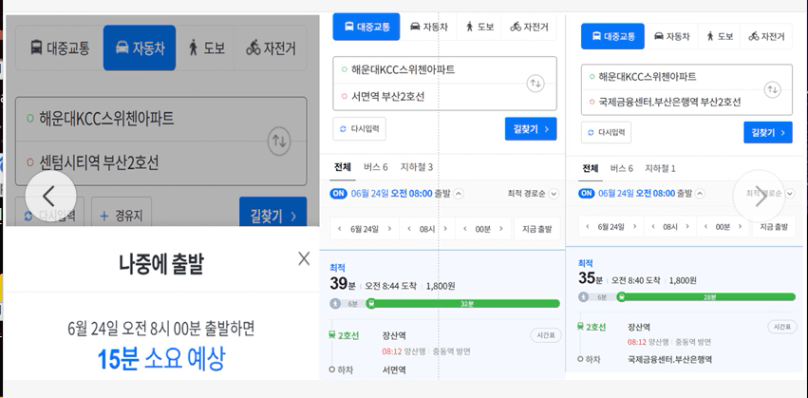Select 자동차 car mode in right panel
The width and height of the screenshot is (808, 398).
pos(671,36)
